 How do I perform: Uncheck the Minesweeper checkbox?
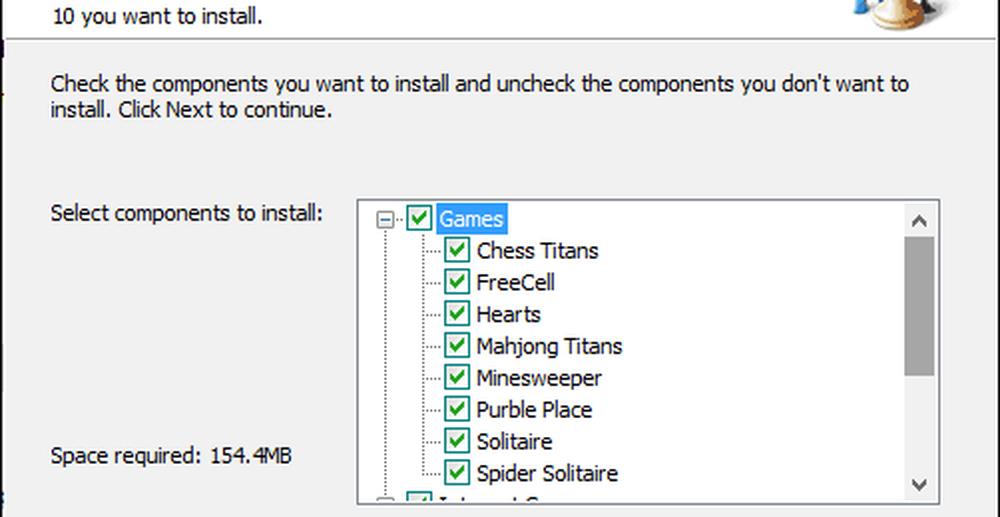point(457,378)
